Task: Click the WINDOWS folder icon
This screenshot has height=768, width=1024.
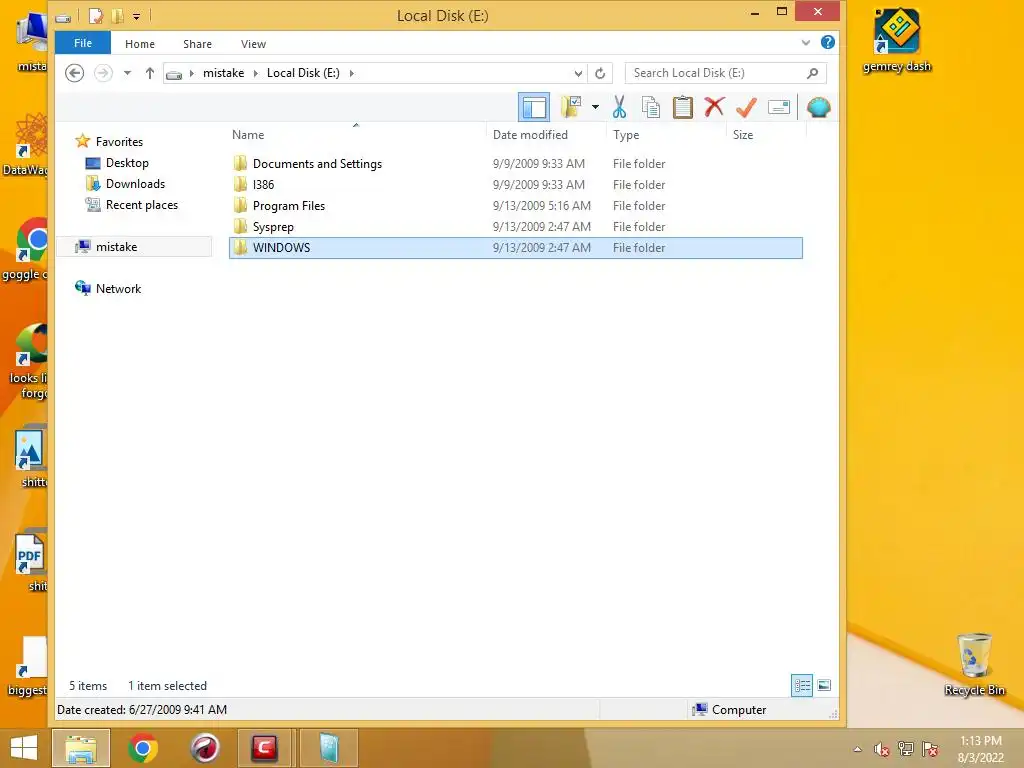Action: (x=240, y=248)
